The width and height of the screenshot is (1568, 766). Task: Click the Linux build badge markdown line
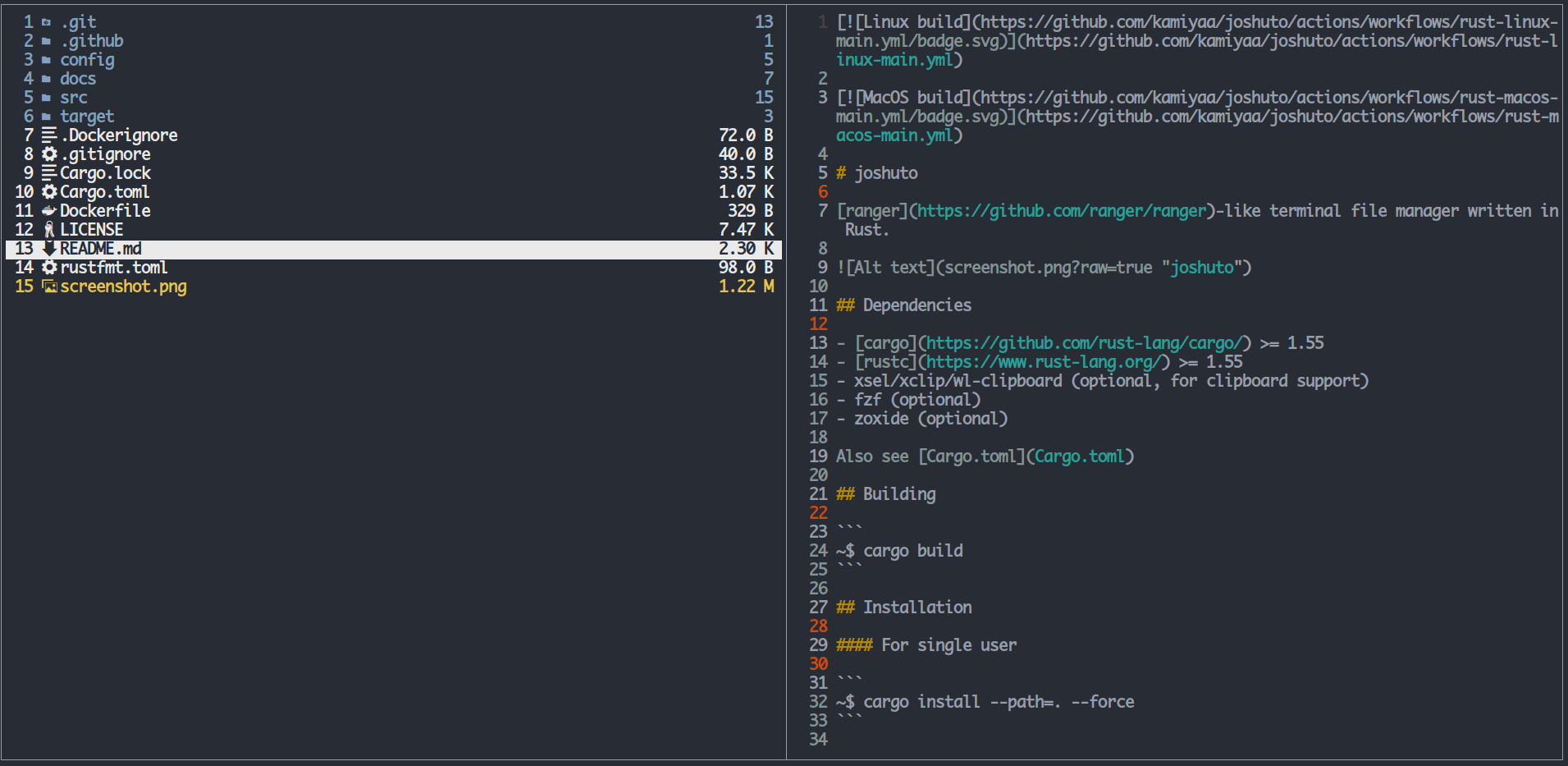(x=1198, y=41)
